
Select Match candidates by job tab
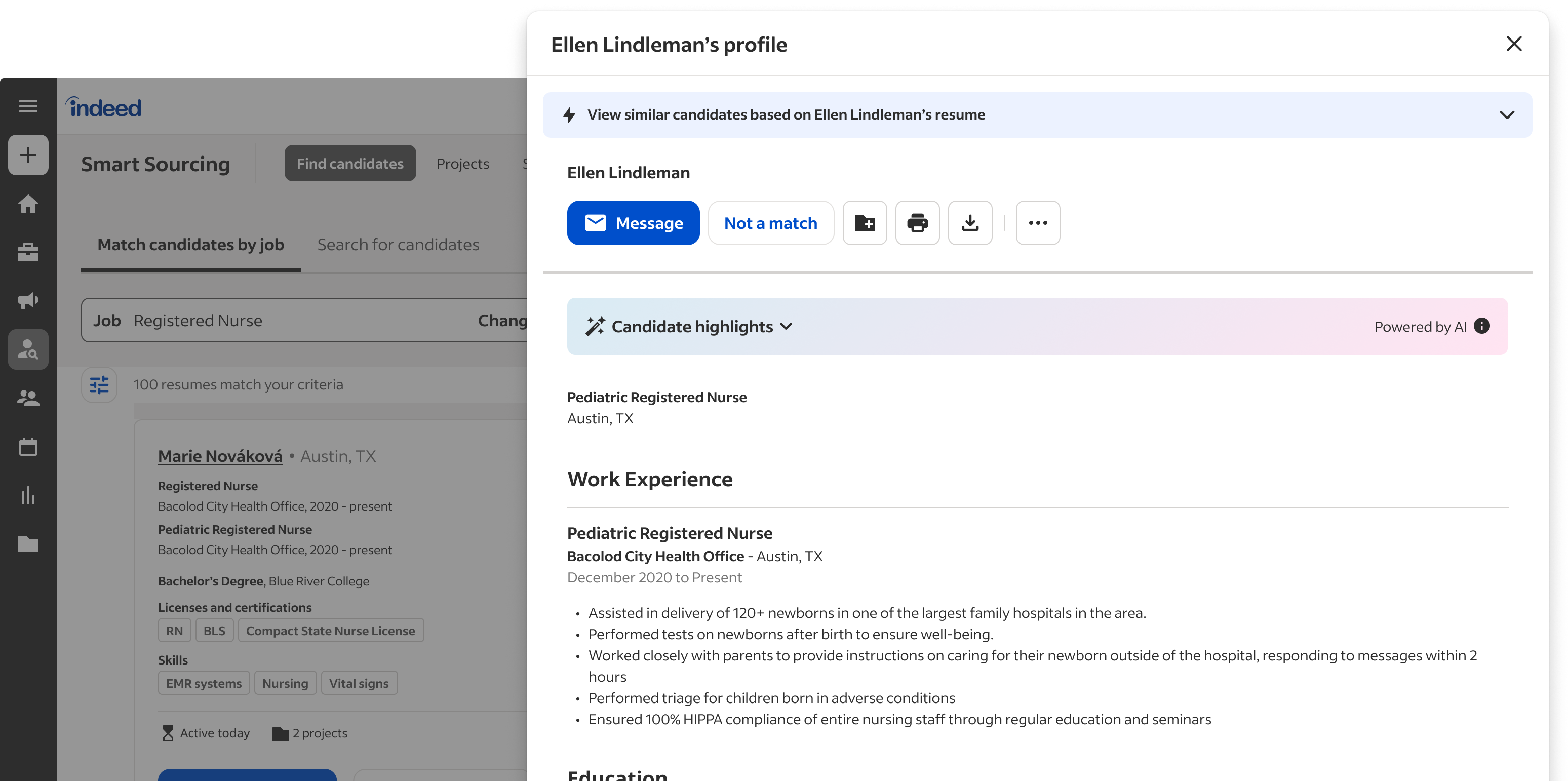pos(190,245)
